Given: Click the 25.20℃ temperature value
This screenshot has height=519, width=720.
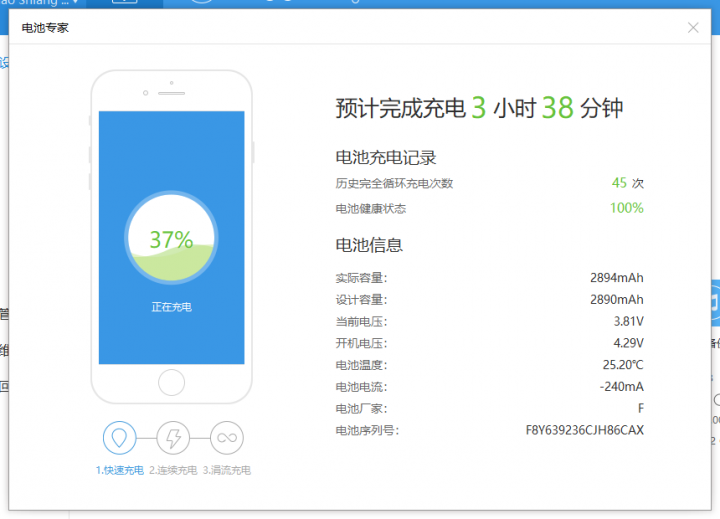Looking at the screenshot, I should (623, 365).
